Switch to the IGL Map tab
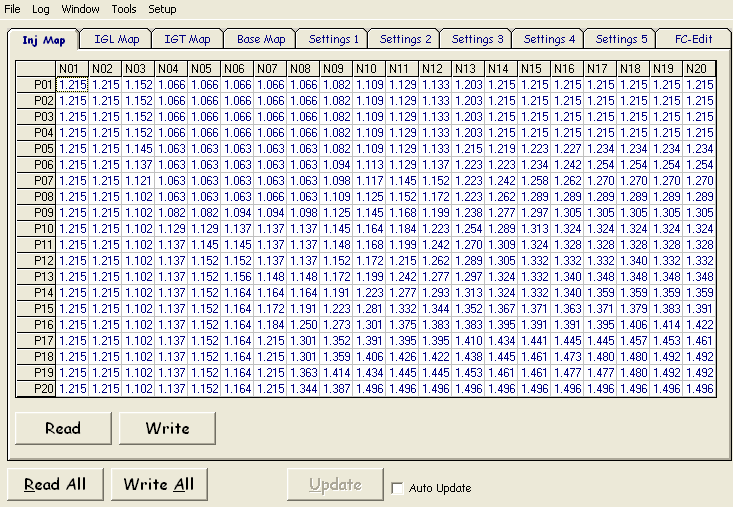Viewport: 733px width, 507px height. pyautogui.click(x=116, y=39)
